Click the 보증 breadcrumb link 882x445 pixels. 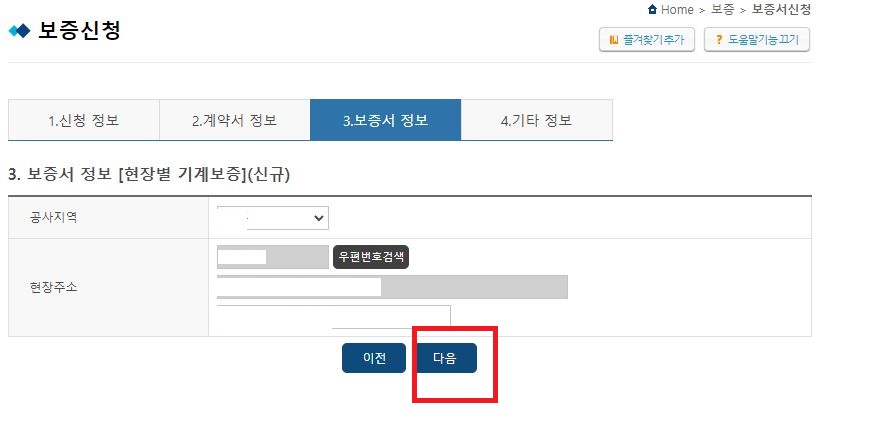pyautogui.click(x=722, y=9)
